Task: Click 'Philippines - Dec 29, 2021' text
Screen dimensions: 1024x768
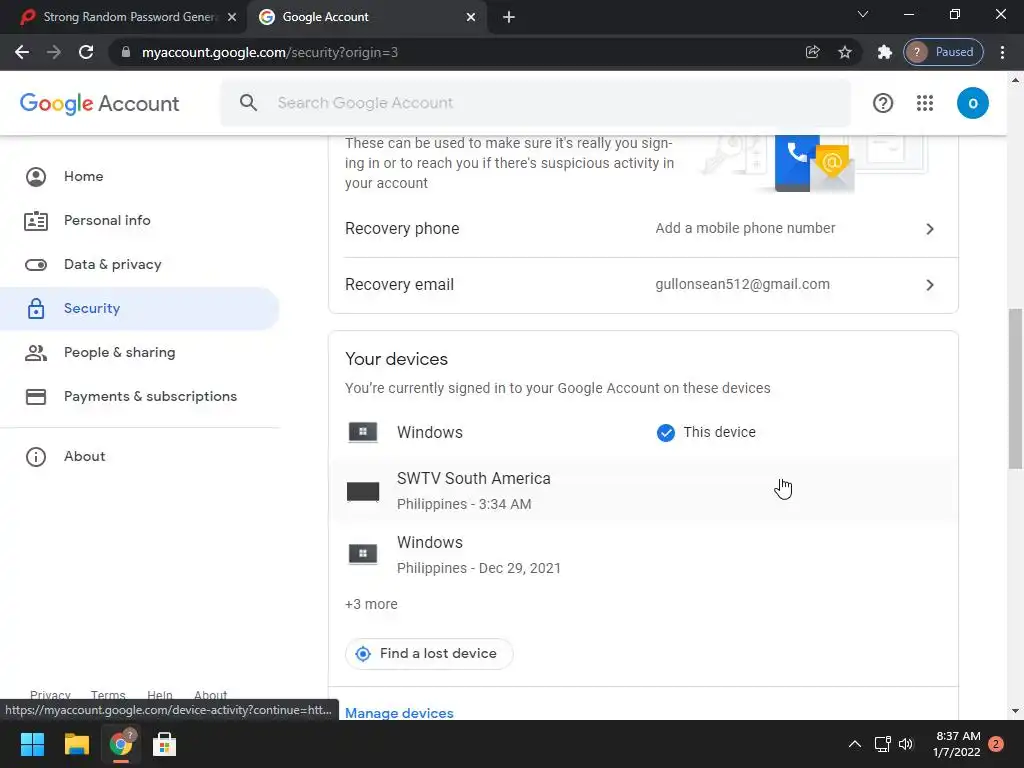Action: [x=479, y=568]
